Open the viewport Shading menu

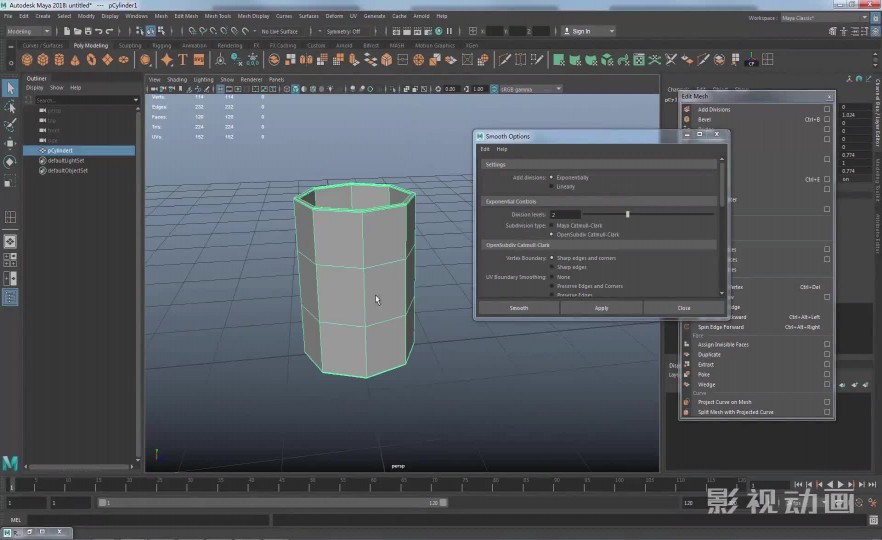pyautogui.click(x=177, y=80)
